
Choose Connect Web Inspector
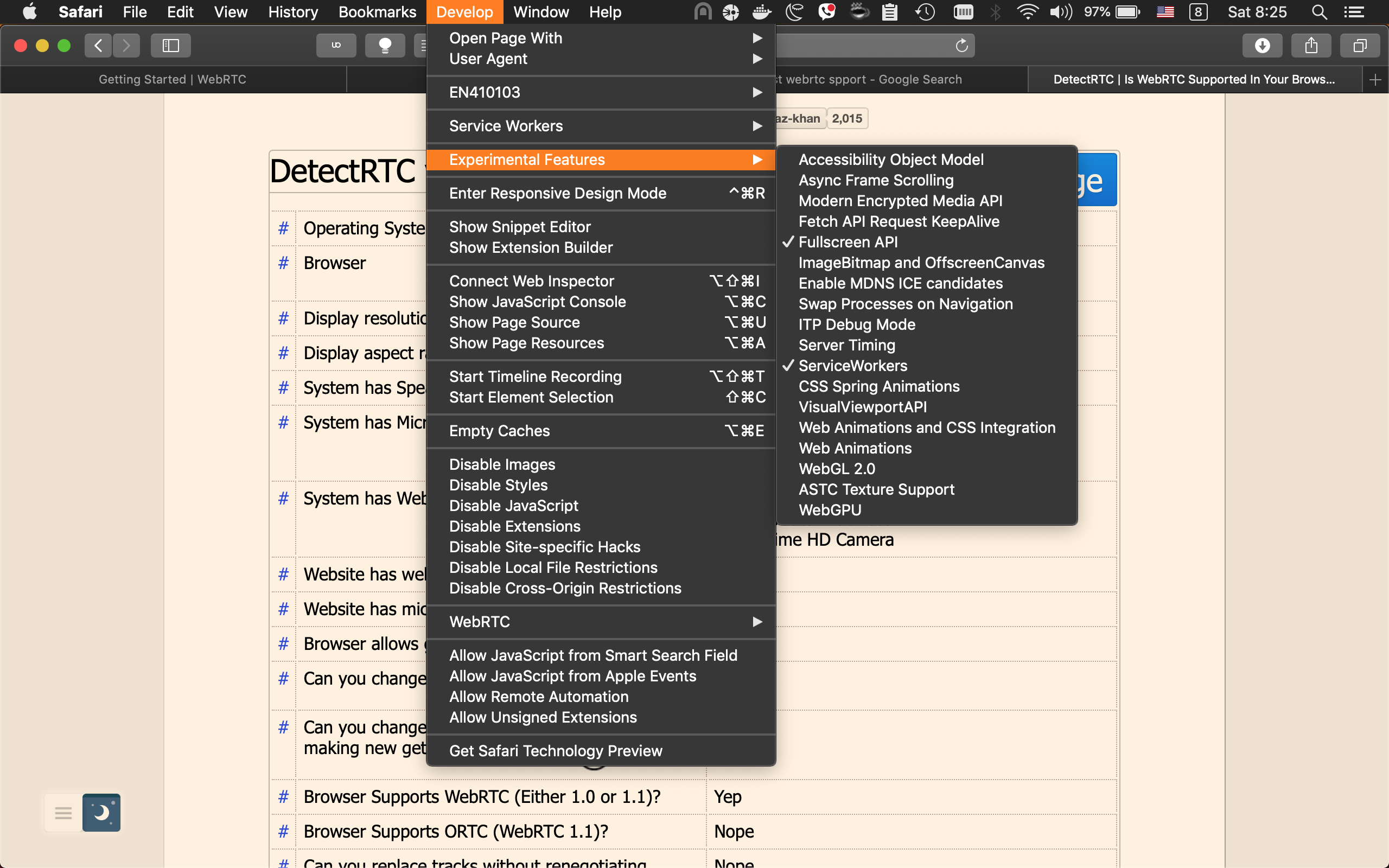[x=601, y=282]
